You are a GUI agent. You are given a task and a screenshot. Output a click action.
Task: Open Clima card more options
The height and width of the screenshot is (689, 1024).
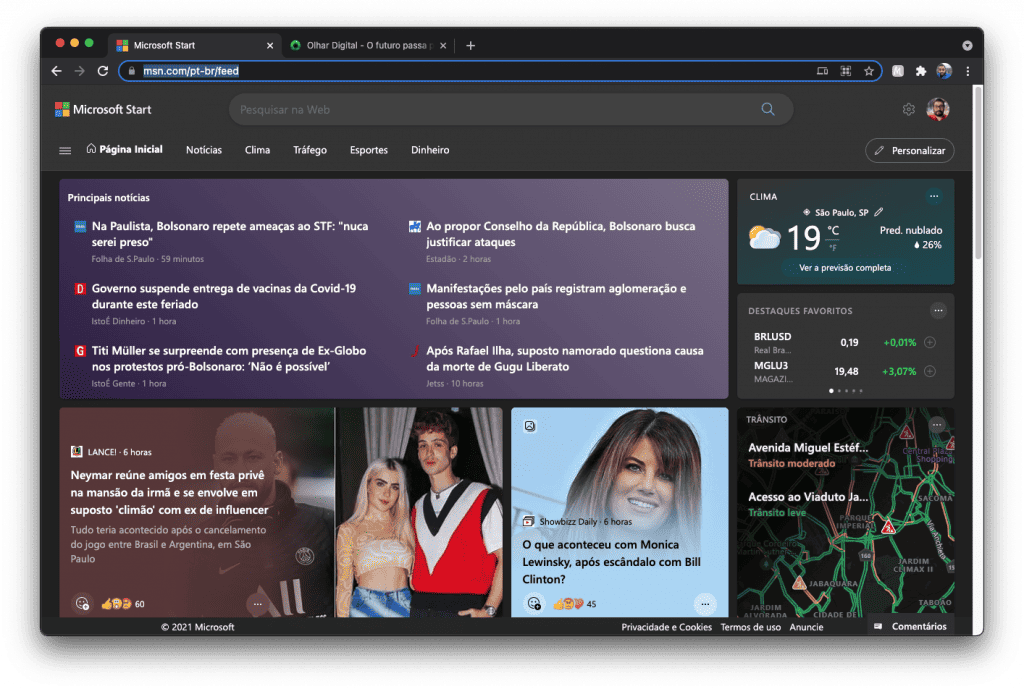click(934, 196)
